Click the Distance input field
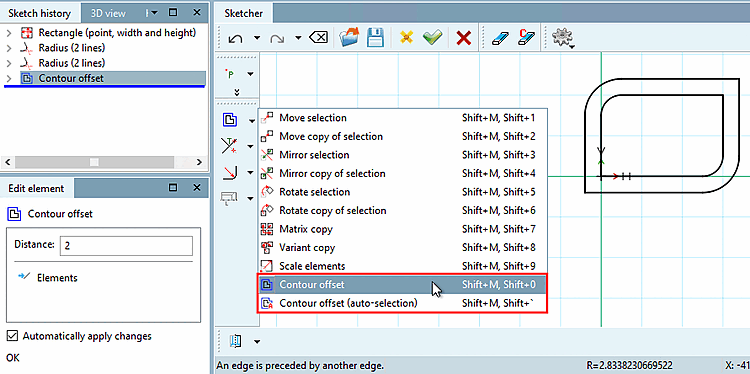This screenshot has height=374, width=750. (126, 246)
